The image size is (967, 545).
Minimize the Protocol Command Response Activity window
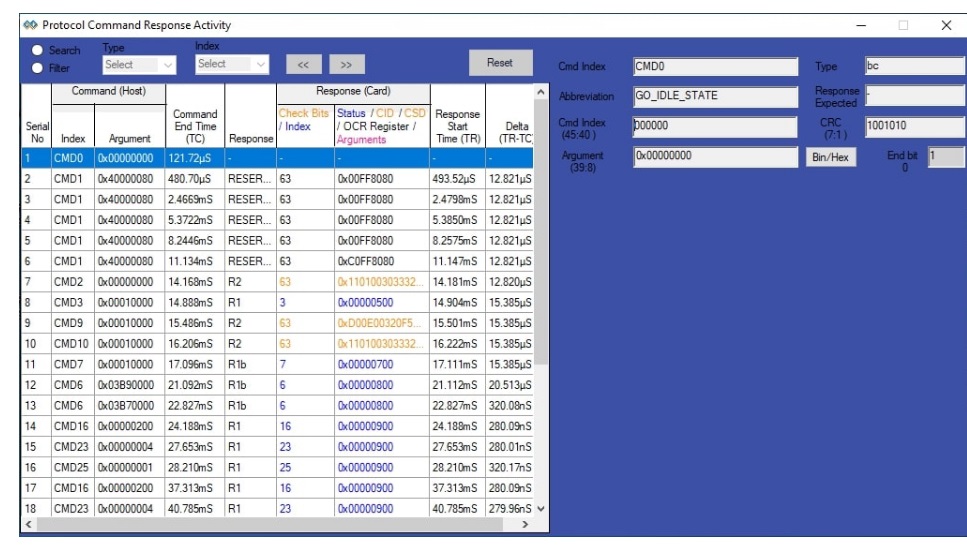pos(861,25)
